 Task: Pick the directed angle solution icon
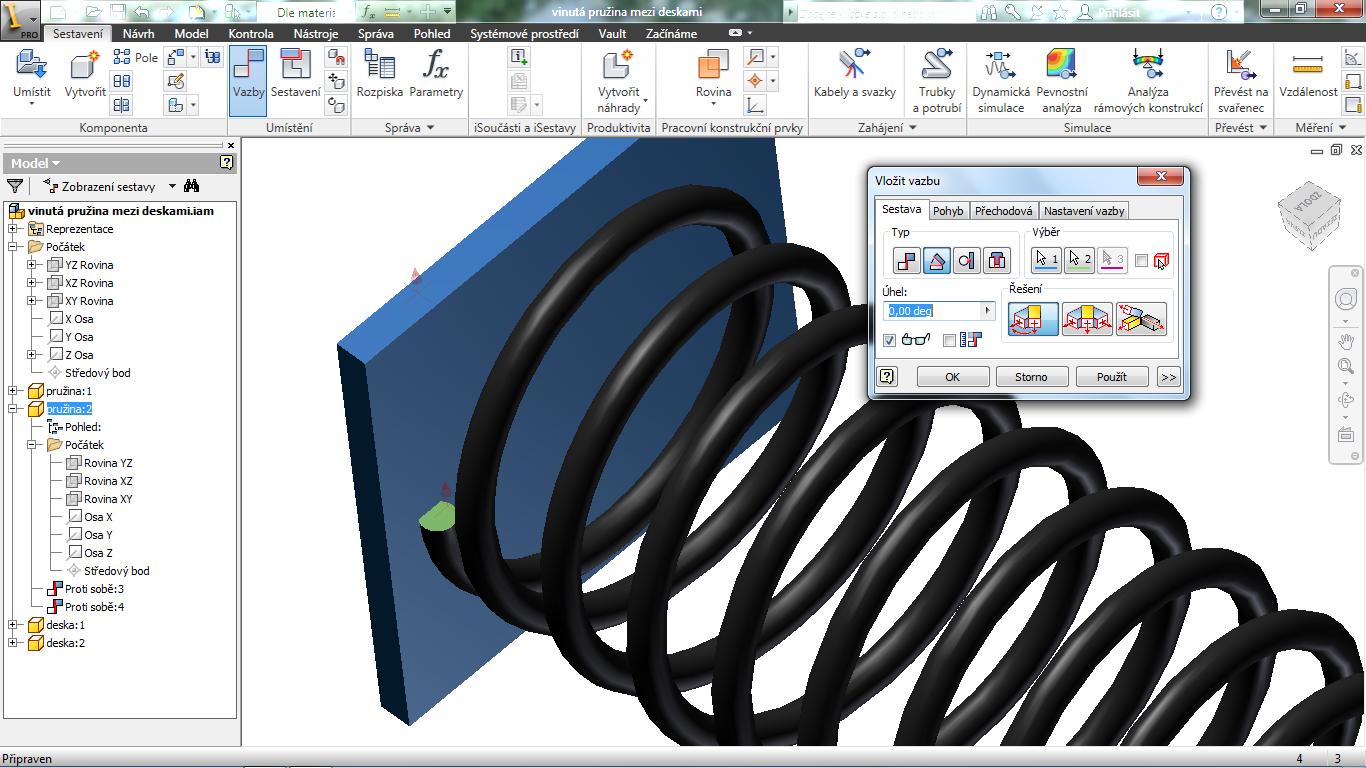[1033, 320]
